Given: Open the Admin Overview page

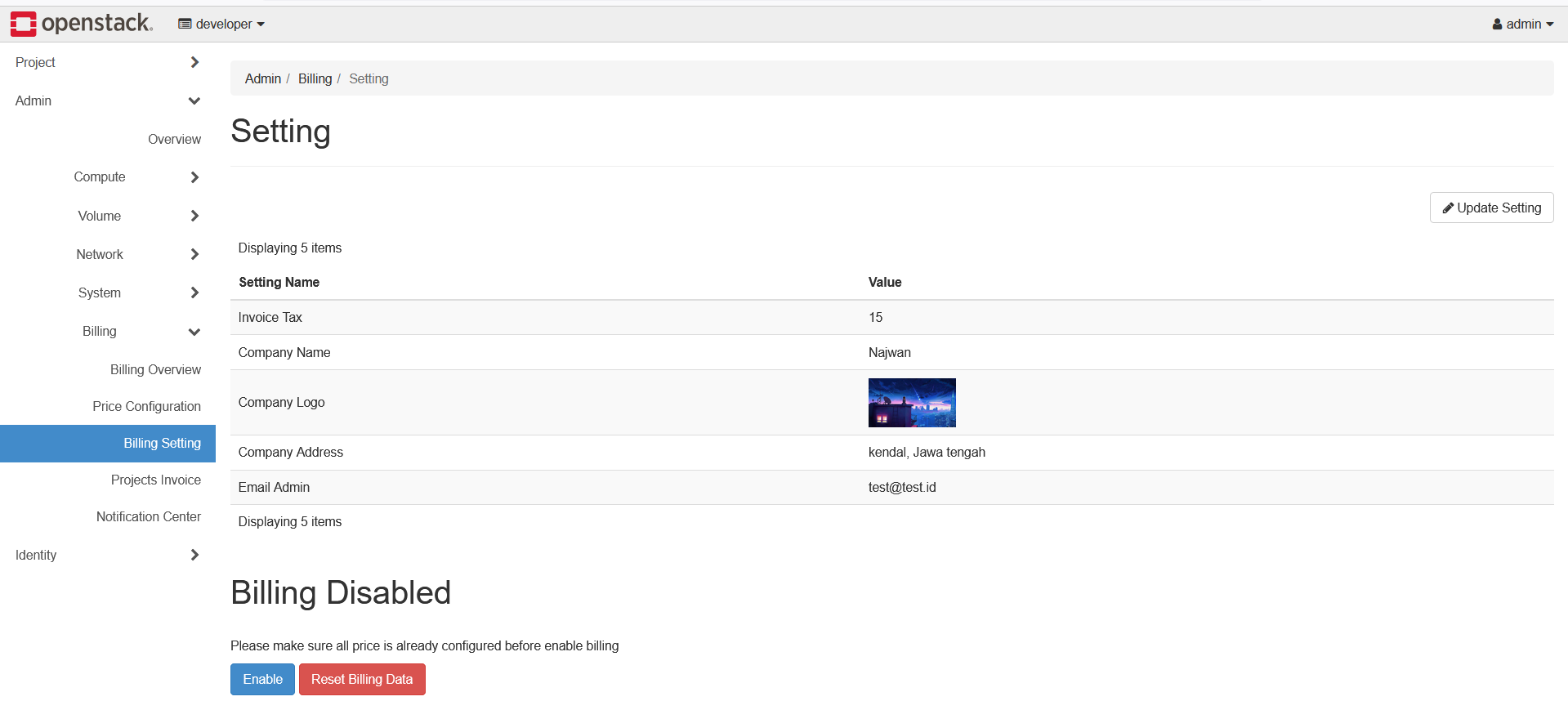Looking at the screenshot, I should click(x=174, y=140).
